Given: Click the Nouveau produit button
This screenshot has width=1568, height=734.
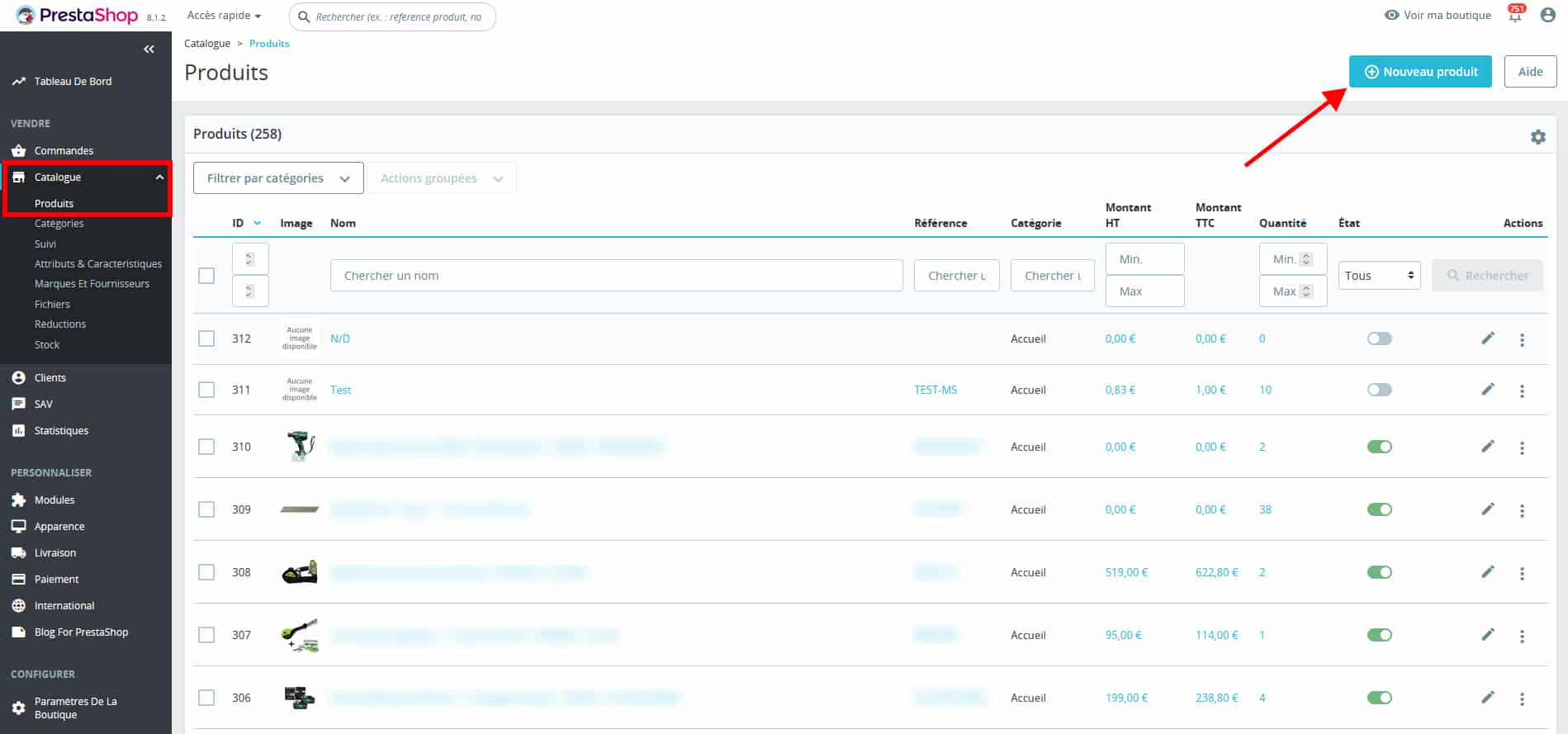Looking at the screenshot, I should [x=1420, y=72].
